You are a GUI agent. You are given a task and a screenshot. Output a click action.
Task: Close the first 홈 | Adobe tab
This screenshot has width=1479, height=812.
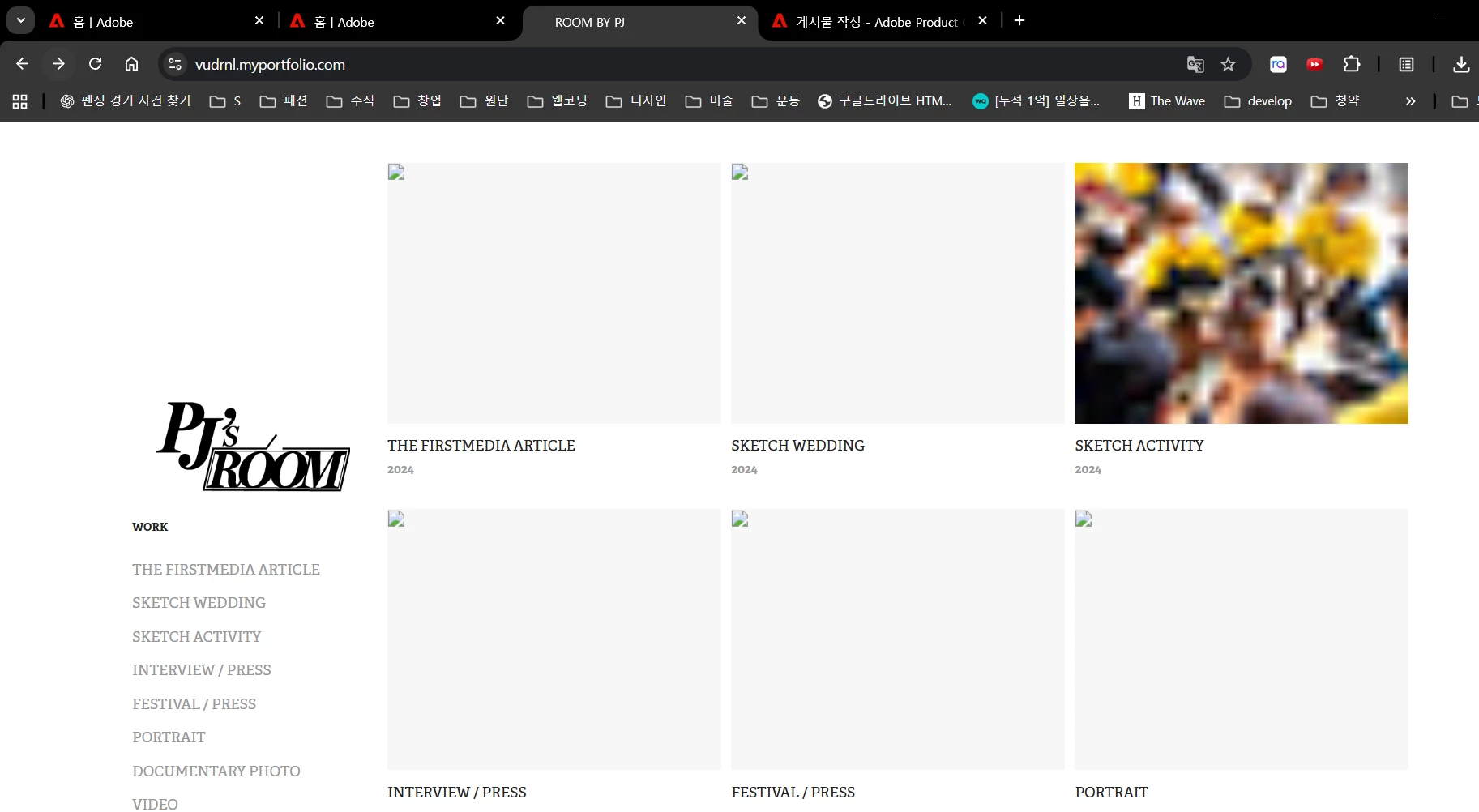coord(259,20)
